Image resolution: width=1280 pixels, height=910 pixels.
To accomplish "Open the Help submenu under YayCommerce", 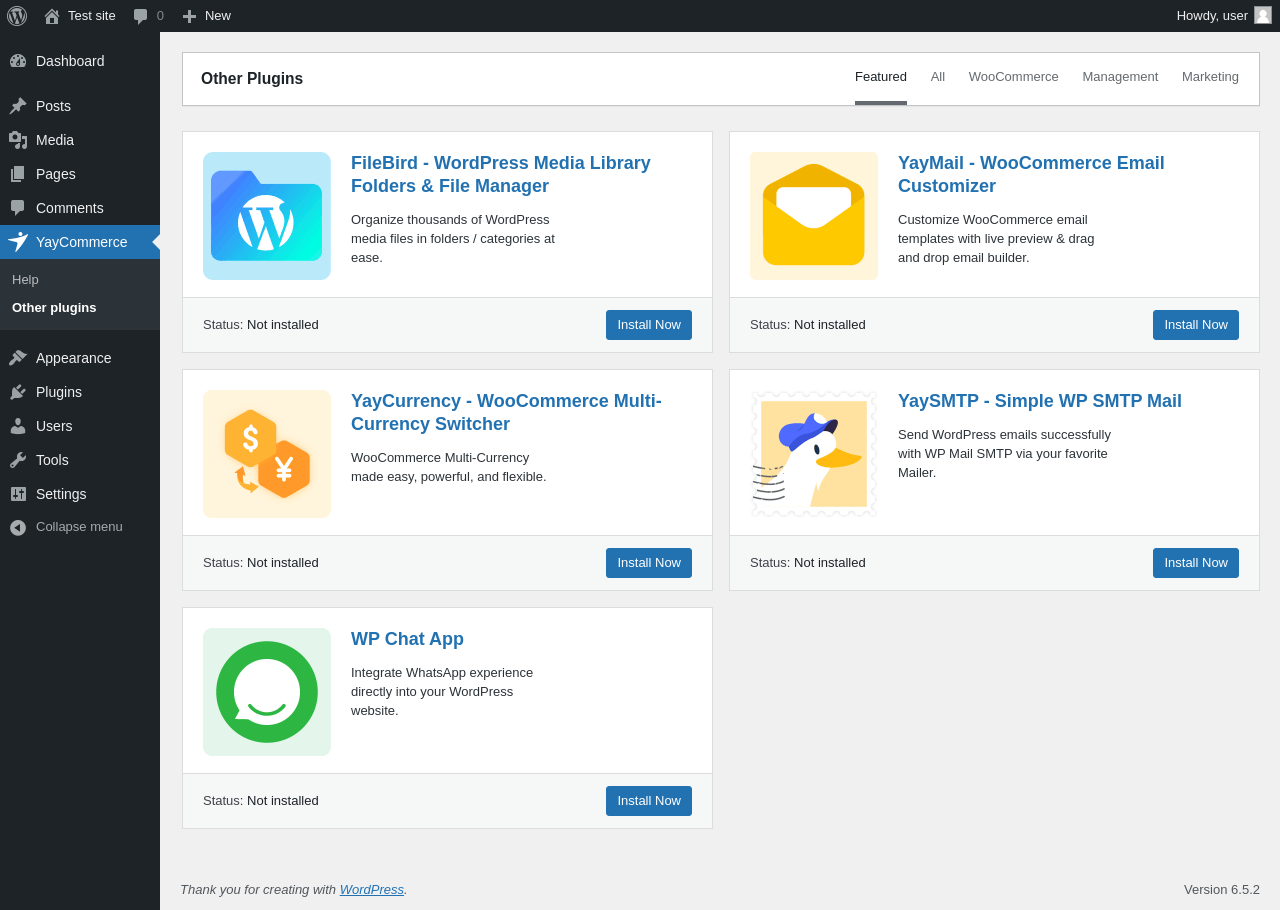I will pyautogui.click(x=25, y=280).
